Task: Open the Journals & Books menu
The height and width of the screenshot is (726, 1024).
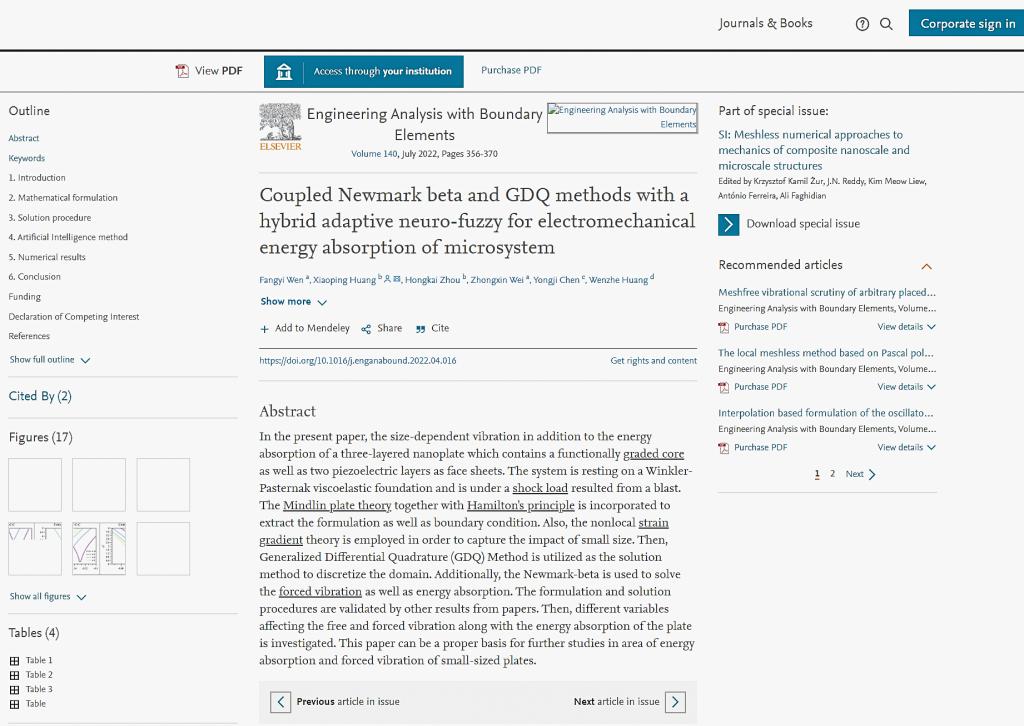Action: pyautogui.click(x=765, y=23)
